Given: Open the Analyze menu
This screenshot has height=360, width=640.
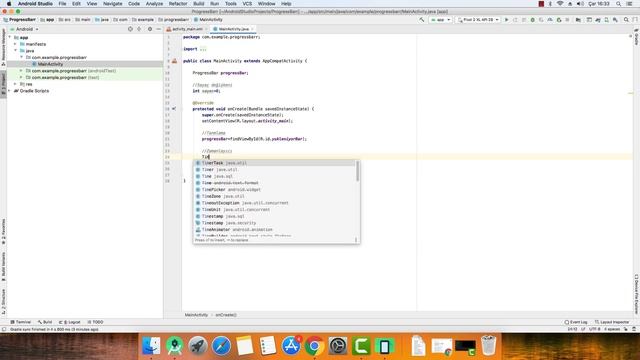Looking at the screenshot, I should [154, 4].
